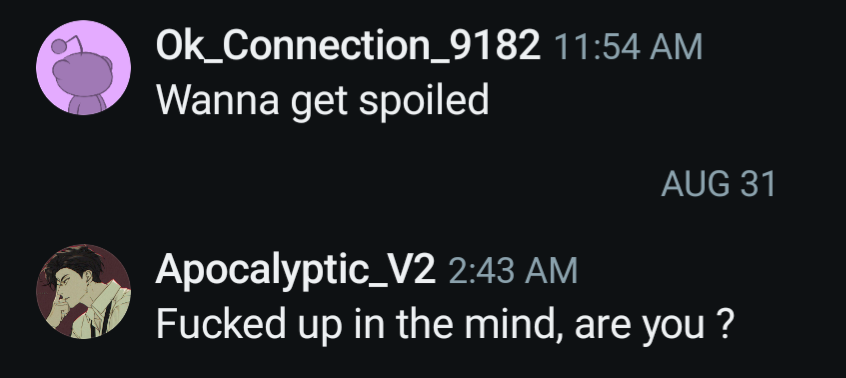
Task: Select the message ending "are you ?"
Action: pos(445,325)
